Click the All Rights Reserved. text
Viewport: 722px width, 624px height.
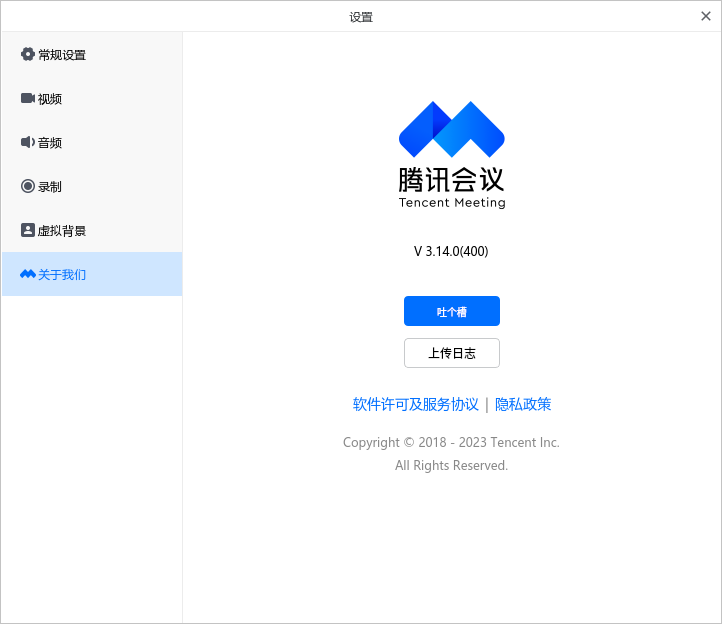click(x=451, y=465)
